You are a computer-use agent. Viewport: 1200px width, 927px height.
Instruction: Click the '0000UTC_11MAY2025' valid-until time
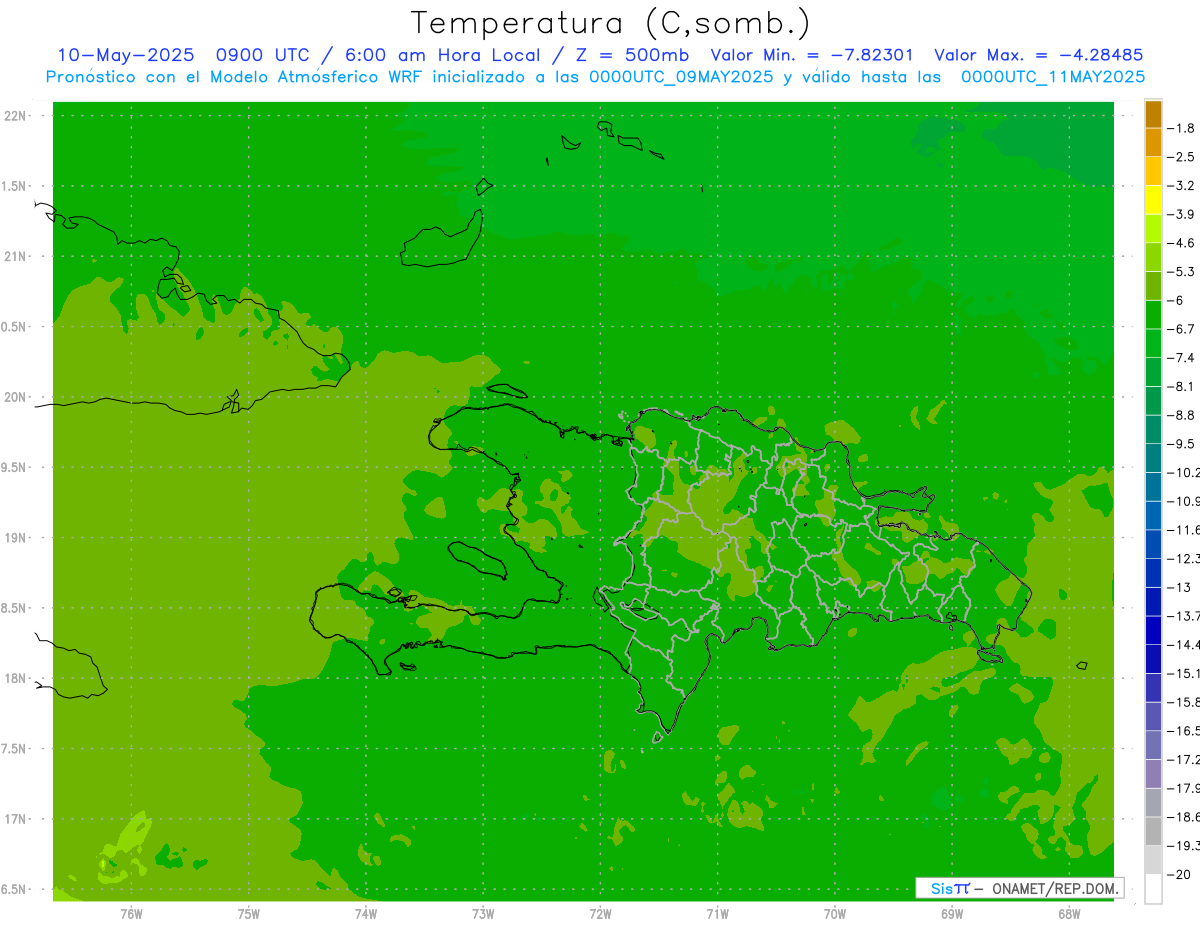tap(1053, 77)
